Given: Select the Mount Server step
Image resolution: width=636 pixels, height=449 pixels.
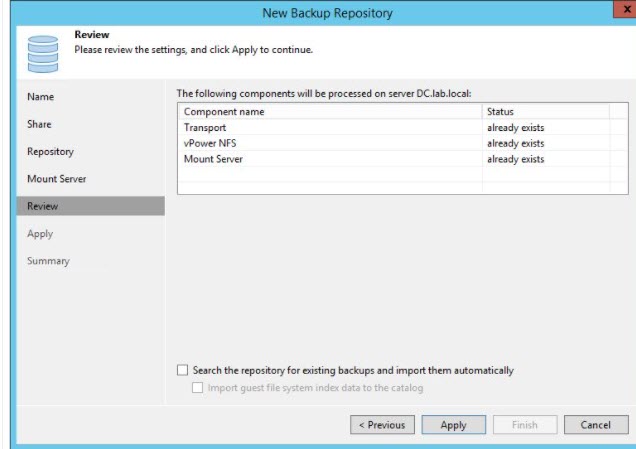Looking at the screenshot, I should 56,179.
